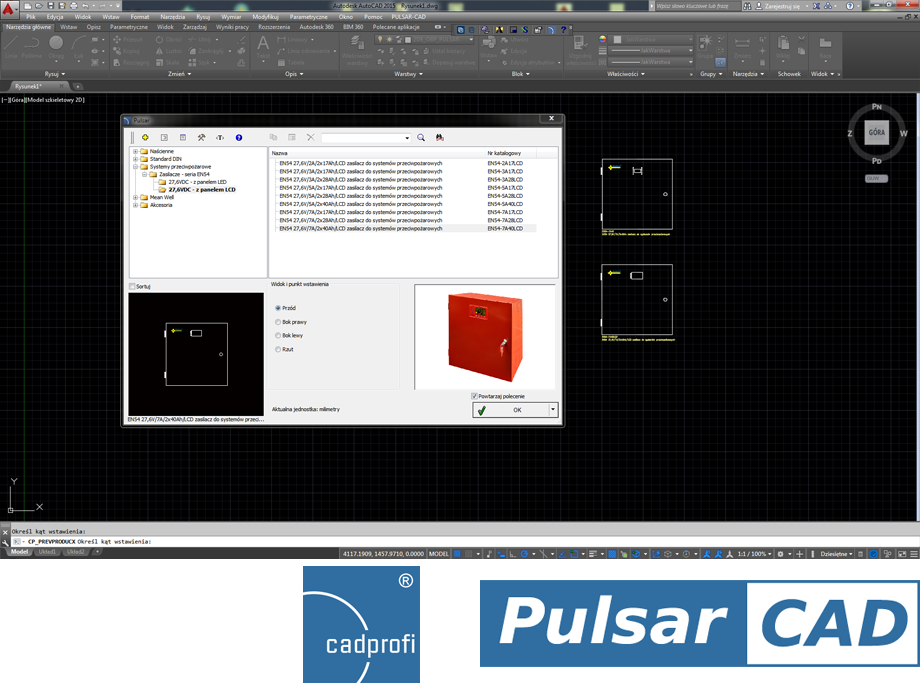The image size is (920, 700).
Task: Click the AutoCAD help icon in title bar
Action: click(850, 6)
